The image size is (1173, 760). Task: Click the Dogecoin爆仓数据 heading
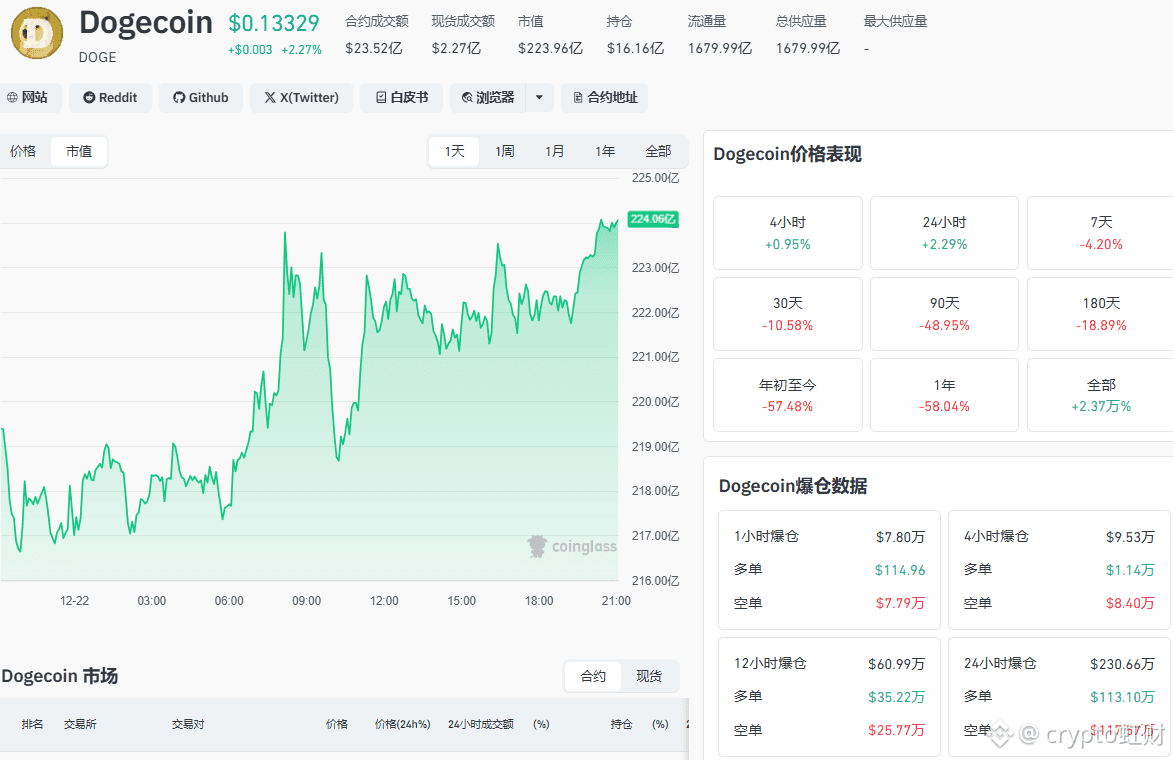(793, 486)
